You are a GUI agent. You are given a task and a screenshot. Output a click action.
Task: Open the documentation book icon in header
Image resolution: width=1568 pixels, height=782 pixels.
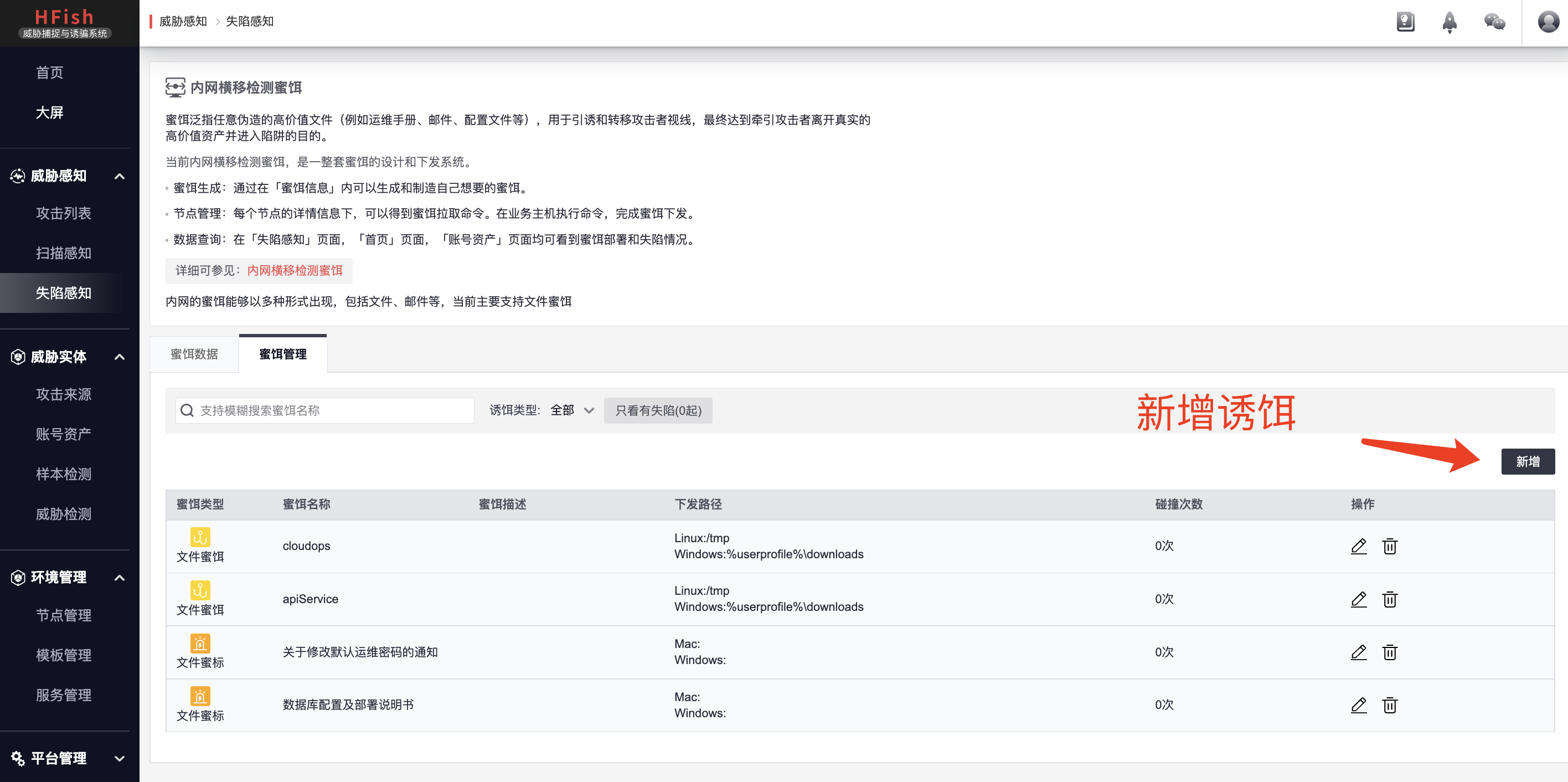point(1405,22)
